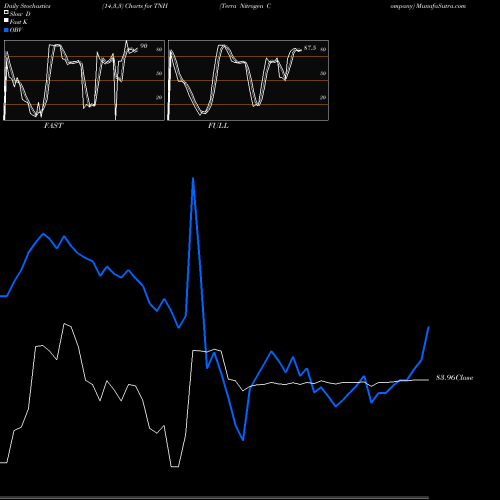The width and height of the screenshot is (500, 500).
Task: Click the 50 axis label of FAST chart
Action: [x=159, y=73]
